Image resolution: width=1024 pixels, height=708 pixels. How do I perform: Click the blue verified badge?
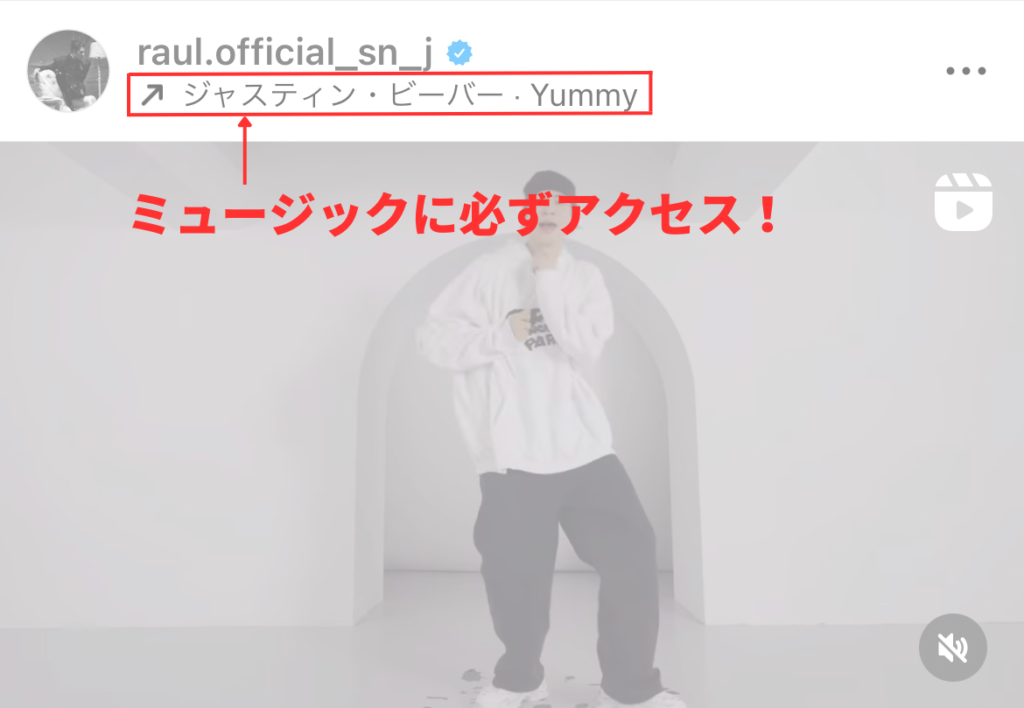[x=459, y=53]
